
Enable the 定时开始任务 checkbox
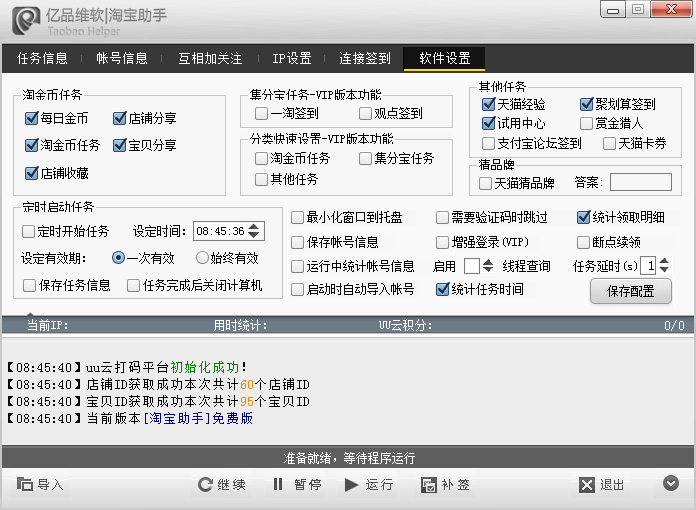pos(28,231)
